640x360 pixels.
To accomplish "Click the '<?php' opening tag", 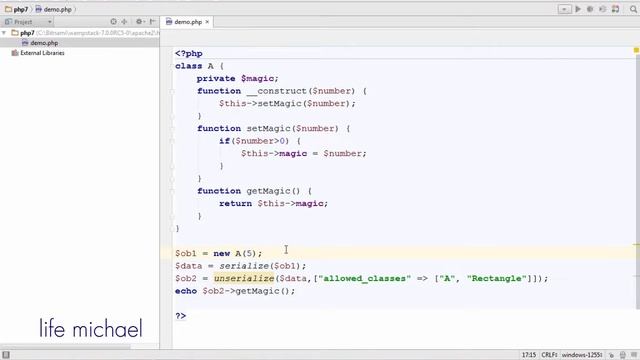I will point(189,53).
